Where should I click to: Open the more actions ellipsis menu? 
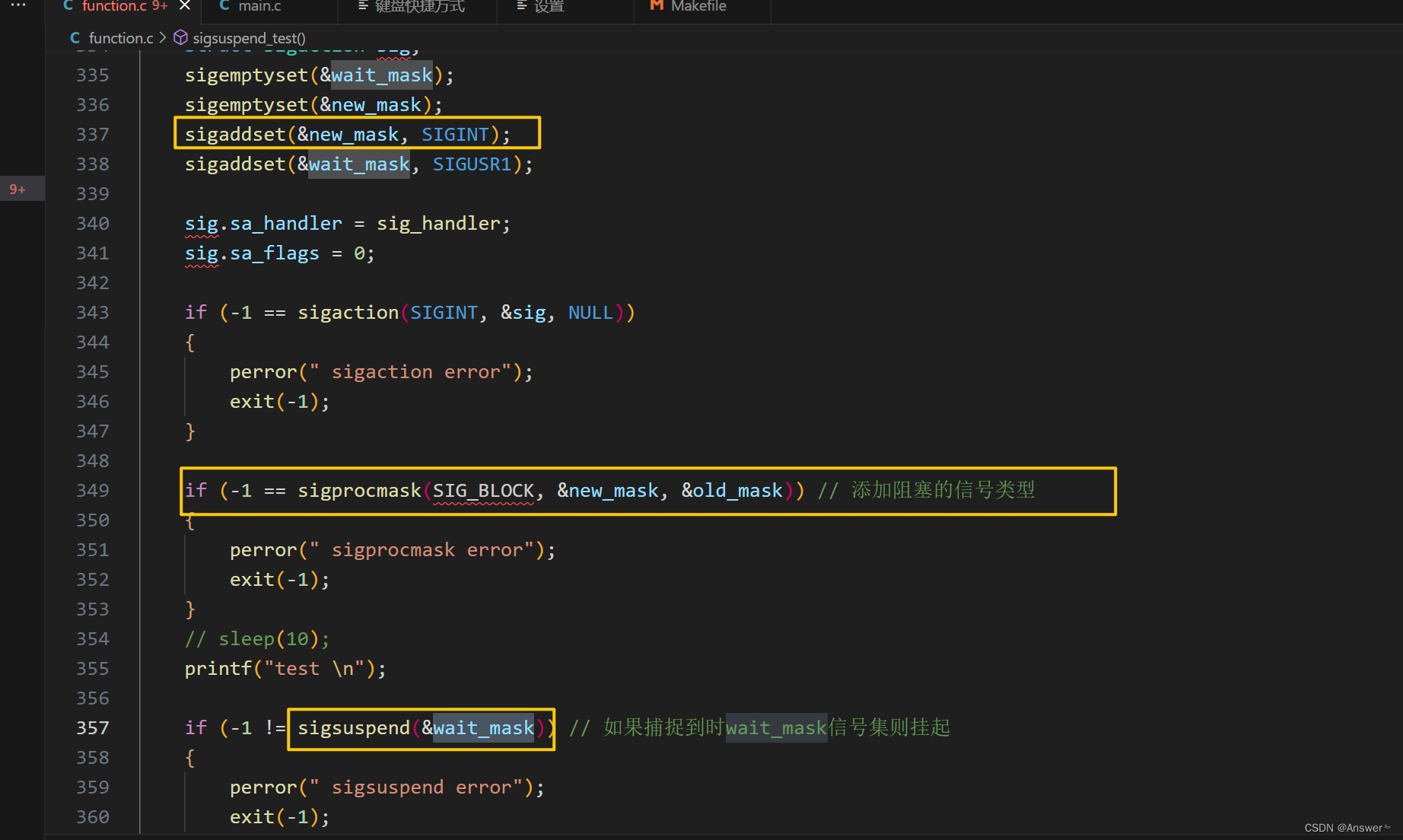point(18,5)
